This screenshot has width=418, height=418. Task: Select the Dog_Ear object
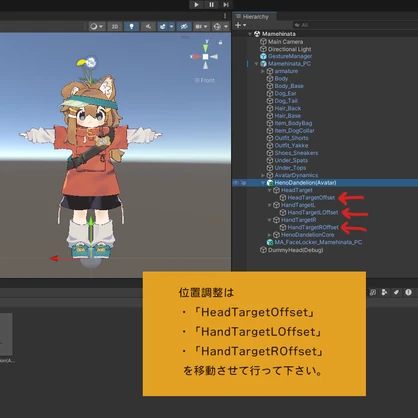(285, 93)
